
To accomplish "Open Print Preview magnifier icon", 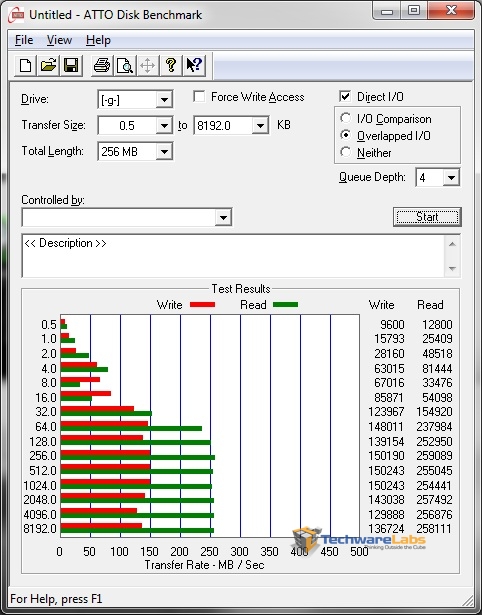I will (x=125, y=65).
